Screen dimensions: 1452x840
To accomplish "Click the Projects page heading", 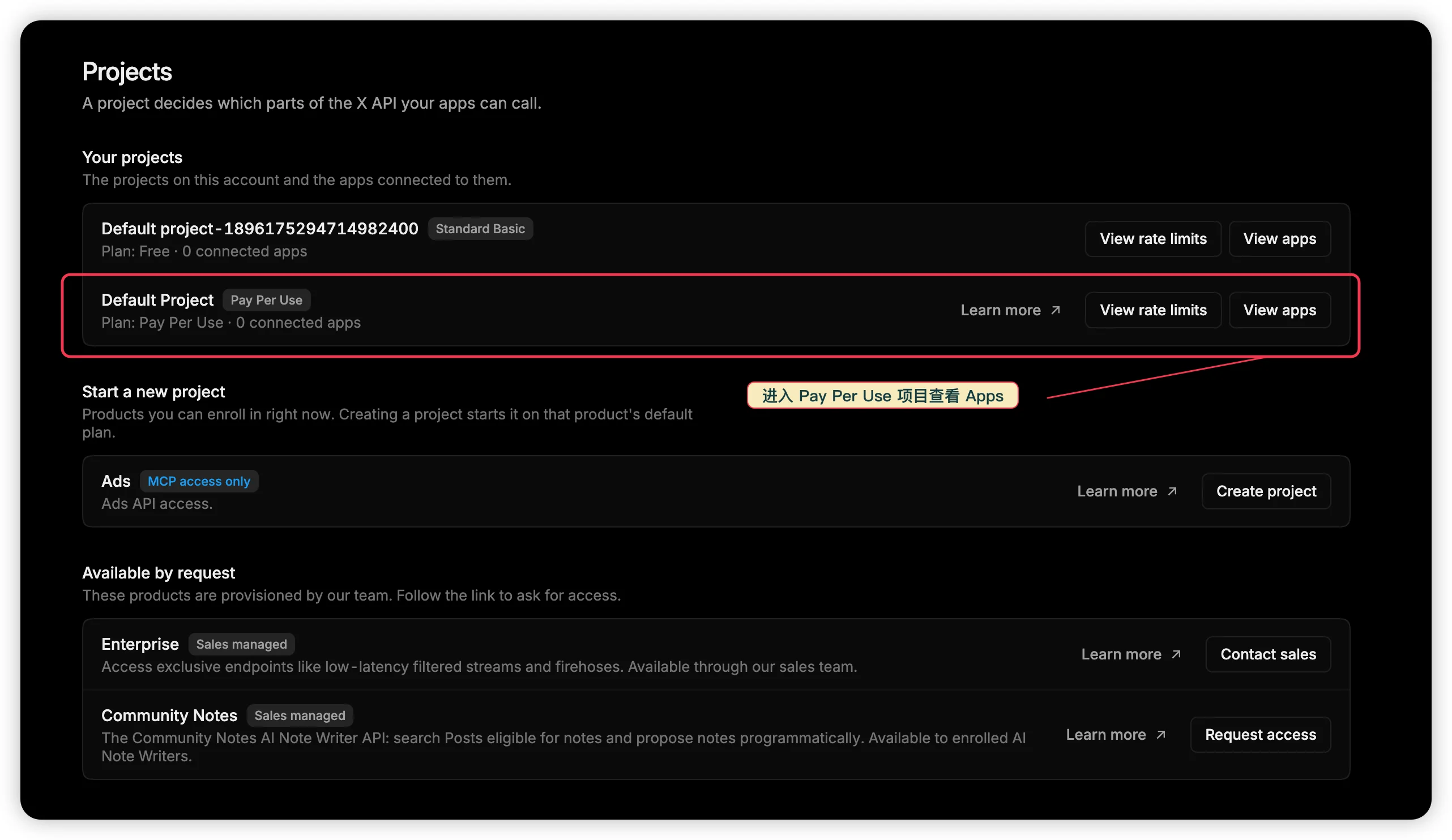I will coord(127,71).
